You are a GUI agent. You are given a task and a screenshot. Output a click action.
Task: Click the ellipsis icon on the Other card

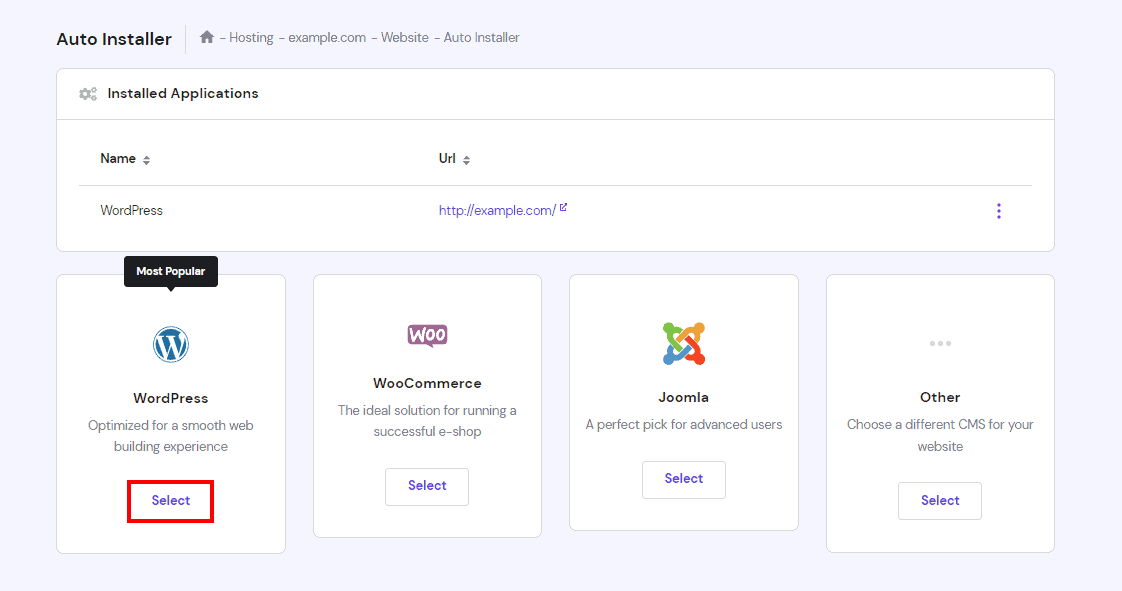[x=939, y=342]
